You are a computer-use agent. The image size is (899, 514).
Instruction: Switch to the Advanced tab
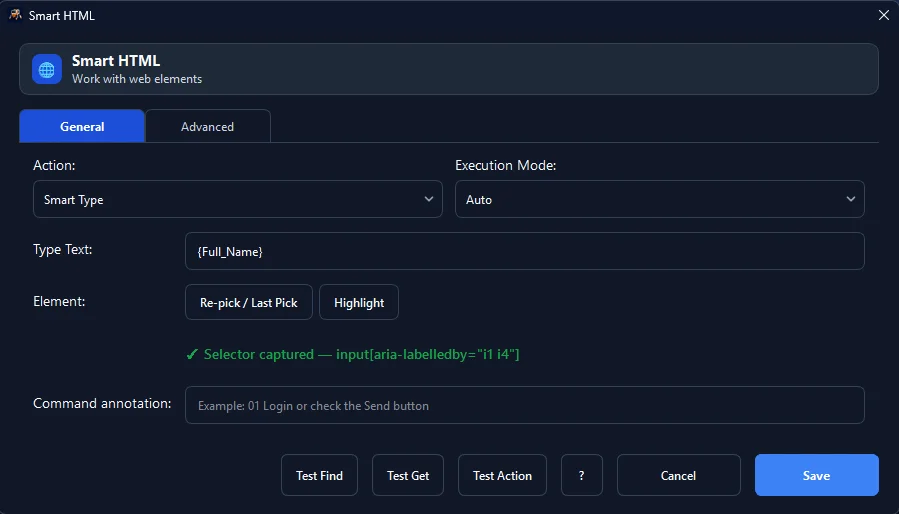click(208, 126)
